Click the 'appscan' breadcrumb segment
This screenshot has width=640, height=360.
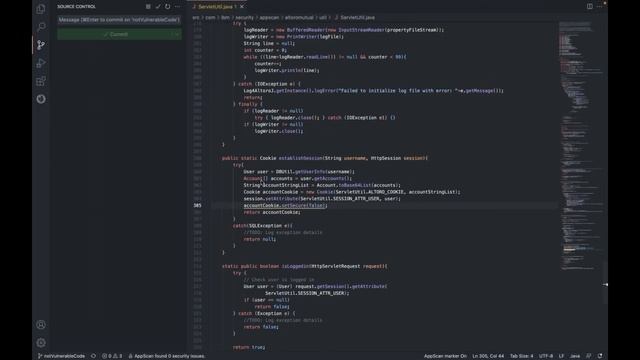[269, 18]
